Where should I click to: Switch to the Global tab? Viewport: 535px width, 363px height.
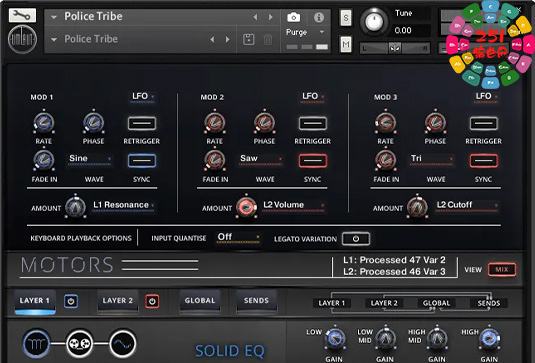[x=200, y=301]
